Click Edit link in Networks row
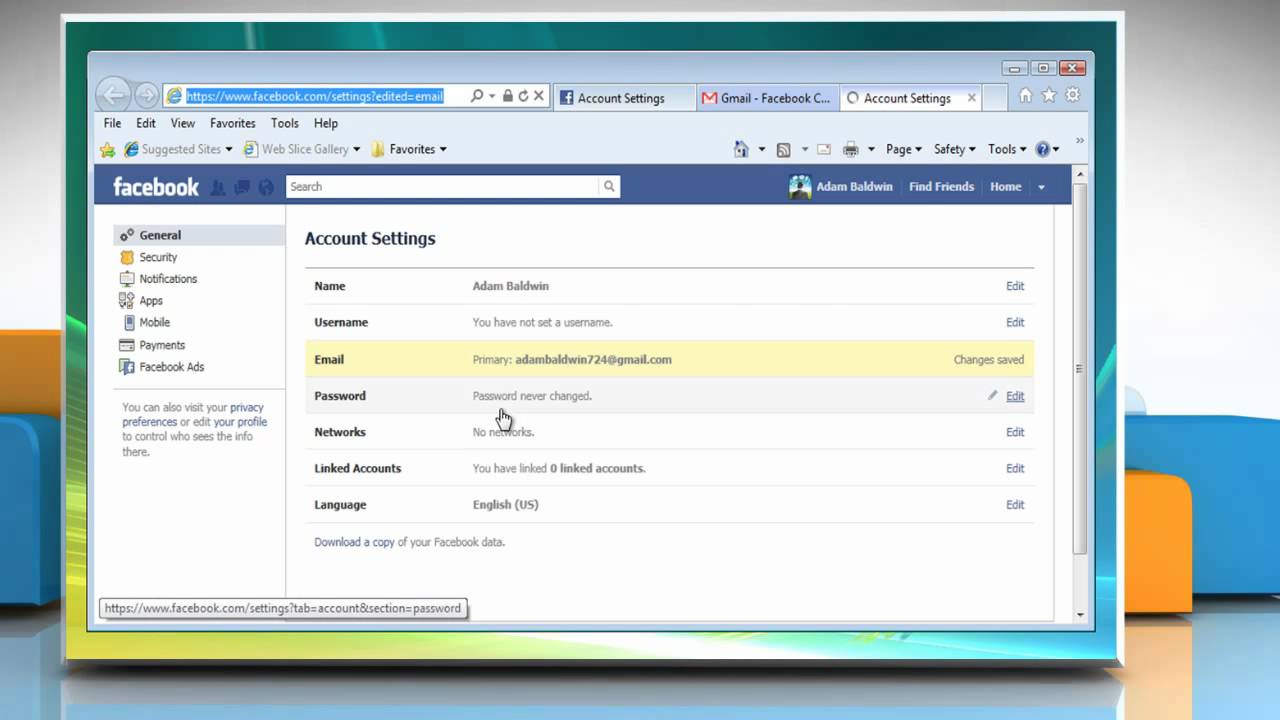1280x720 pixels. (x=1015, y=432)
